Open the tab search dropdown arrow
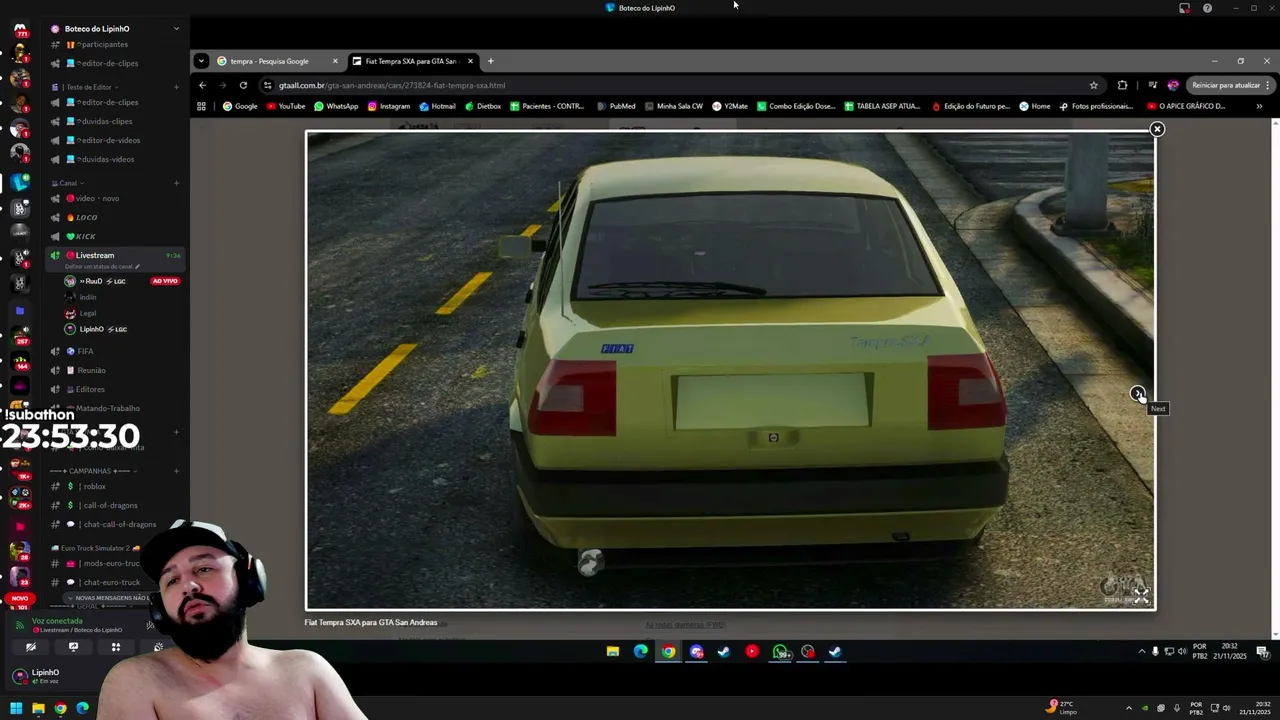The image size is (1280, 720). click(x=200, y=61)
